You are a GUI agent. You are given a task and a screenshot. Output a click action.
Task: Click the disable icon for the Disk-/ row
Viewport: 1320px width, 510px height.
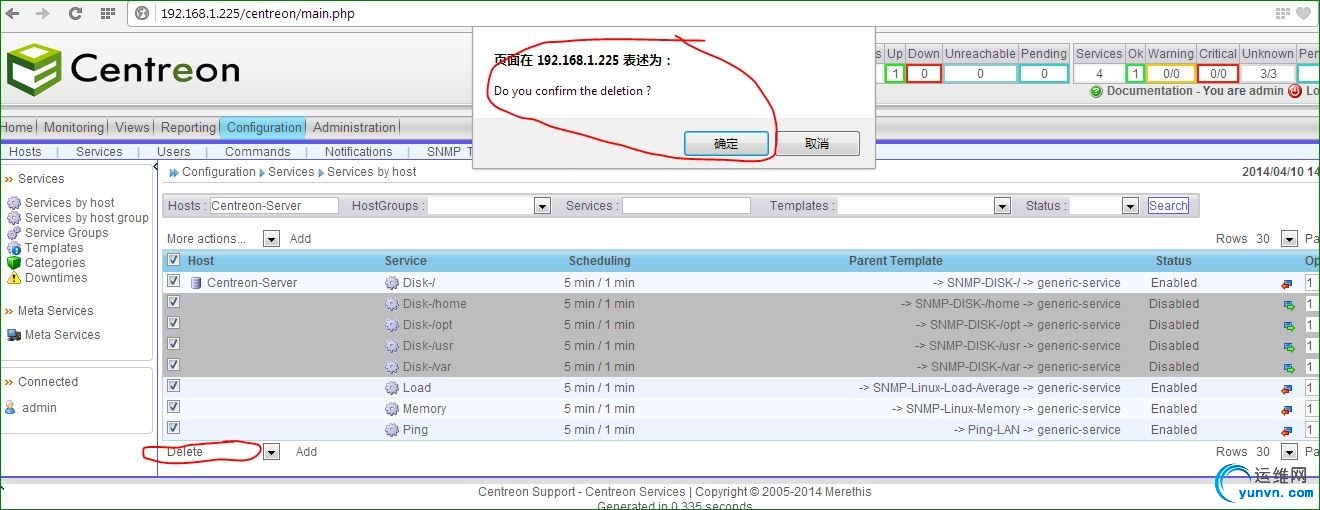click(x=1287, y=284)
